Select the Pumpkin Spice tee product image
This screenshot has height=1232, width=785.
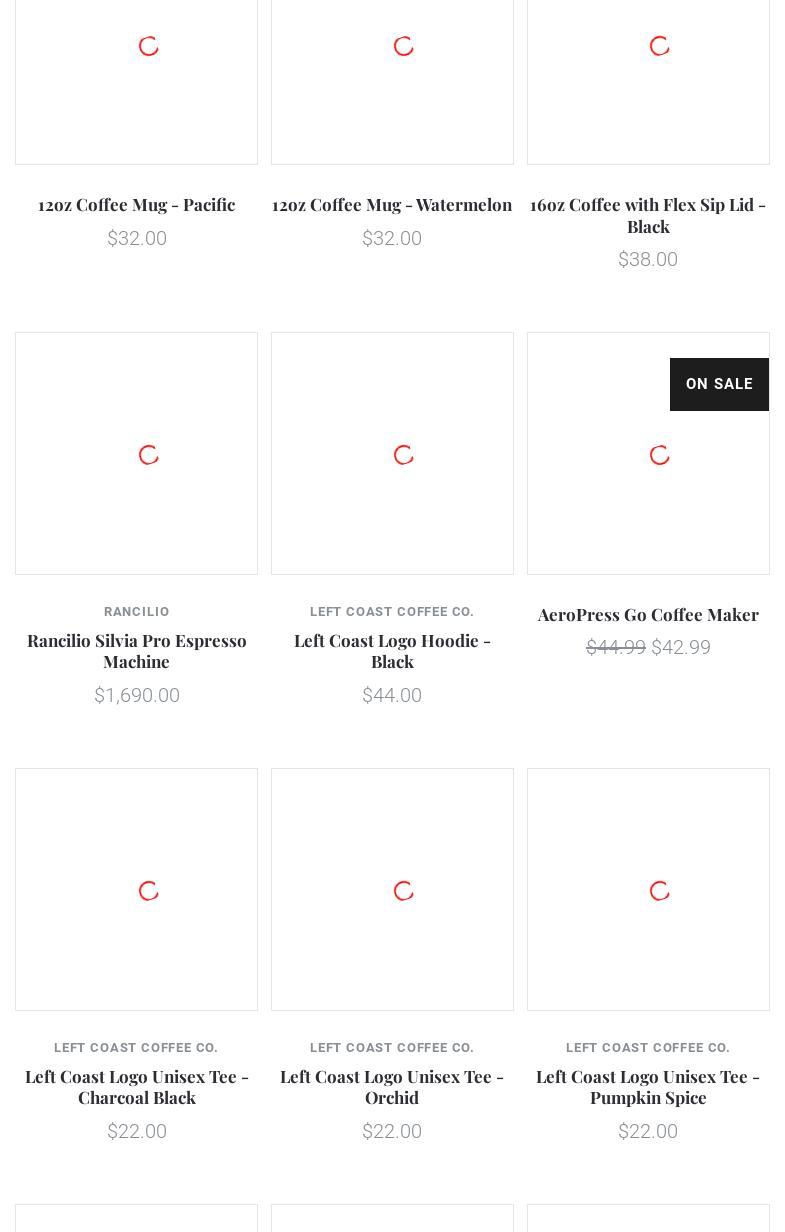coord(648,889)
